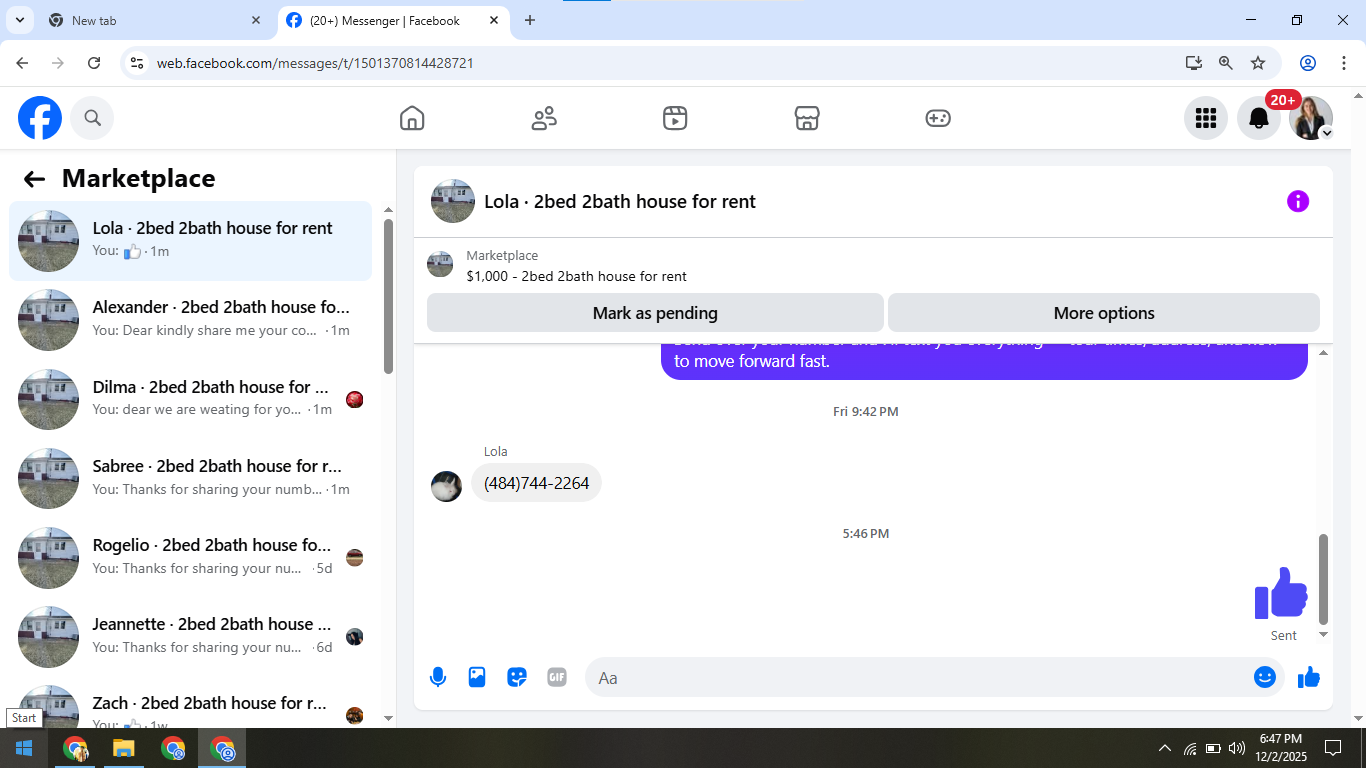Screen dimensions: 1366x768
Task: View site information icon
Action: [137, 63]
